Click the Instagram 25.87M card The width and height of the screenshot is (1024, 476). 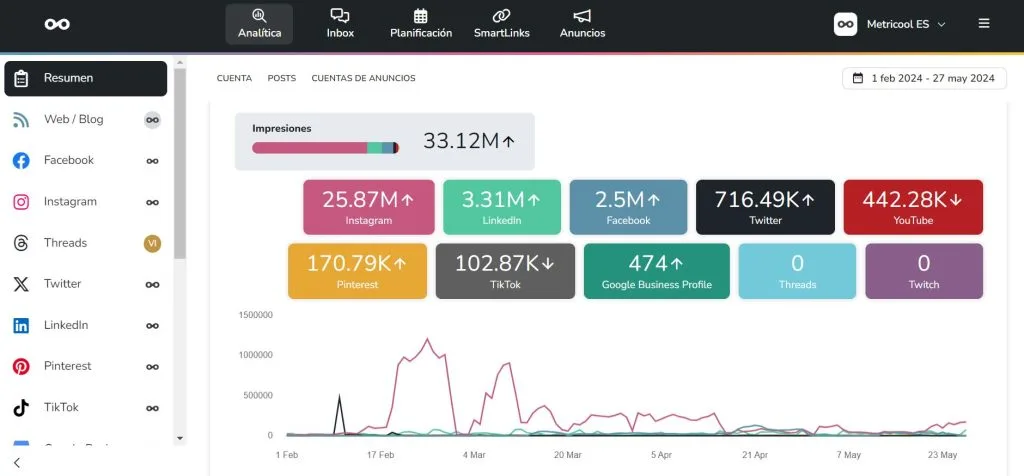tap(368, 207)
